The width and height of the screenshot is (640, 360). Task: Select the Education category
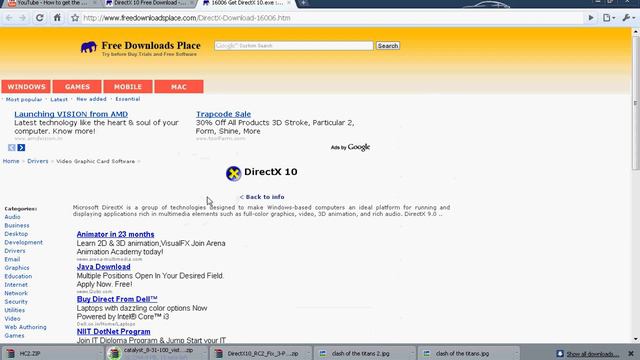(x=18, y=276)
